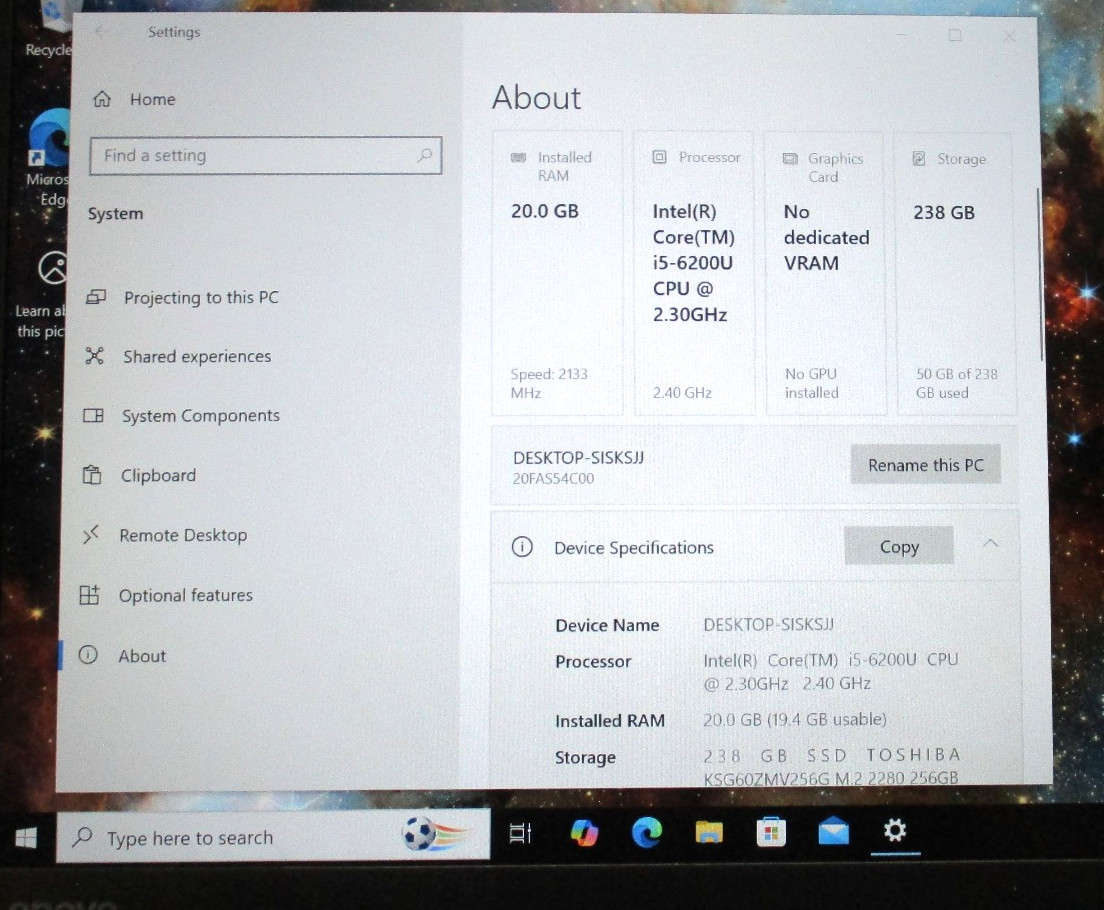
Task: Click the System heading in sidebar
Action: (x=115, y=213)
